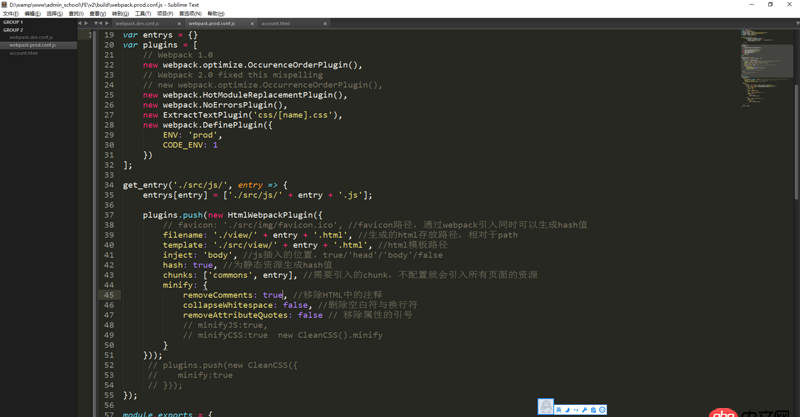The width and height of the screenshot is (800, 417).
Task: Click the smiley icon on IME bar
Action: (602, 410)
